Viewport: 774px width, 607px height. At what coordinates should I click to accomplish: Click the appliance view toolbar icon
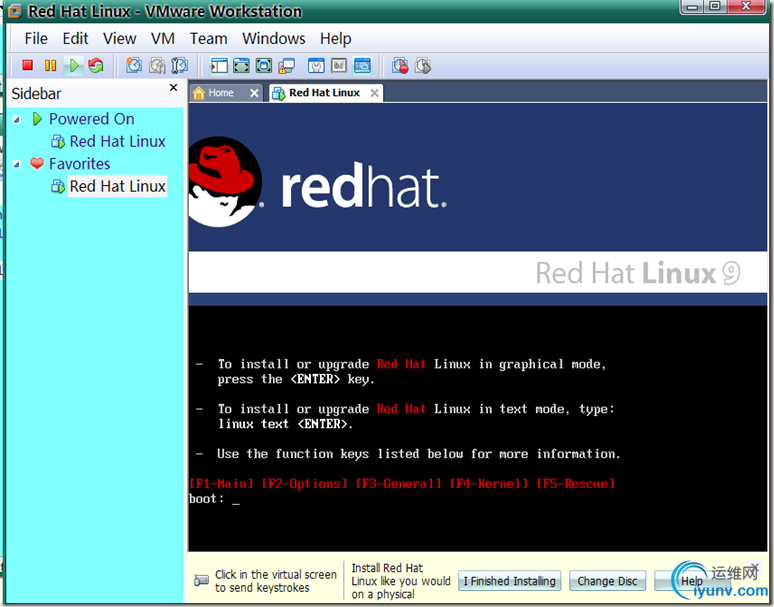(x=339, y=65)
